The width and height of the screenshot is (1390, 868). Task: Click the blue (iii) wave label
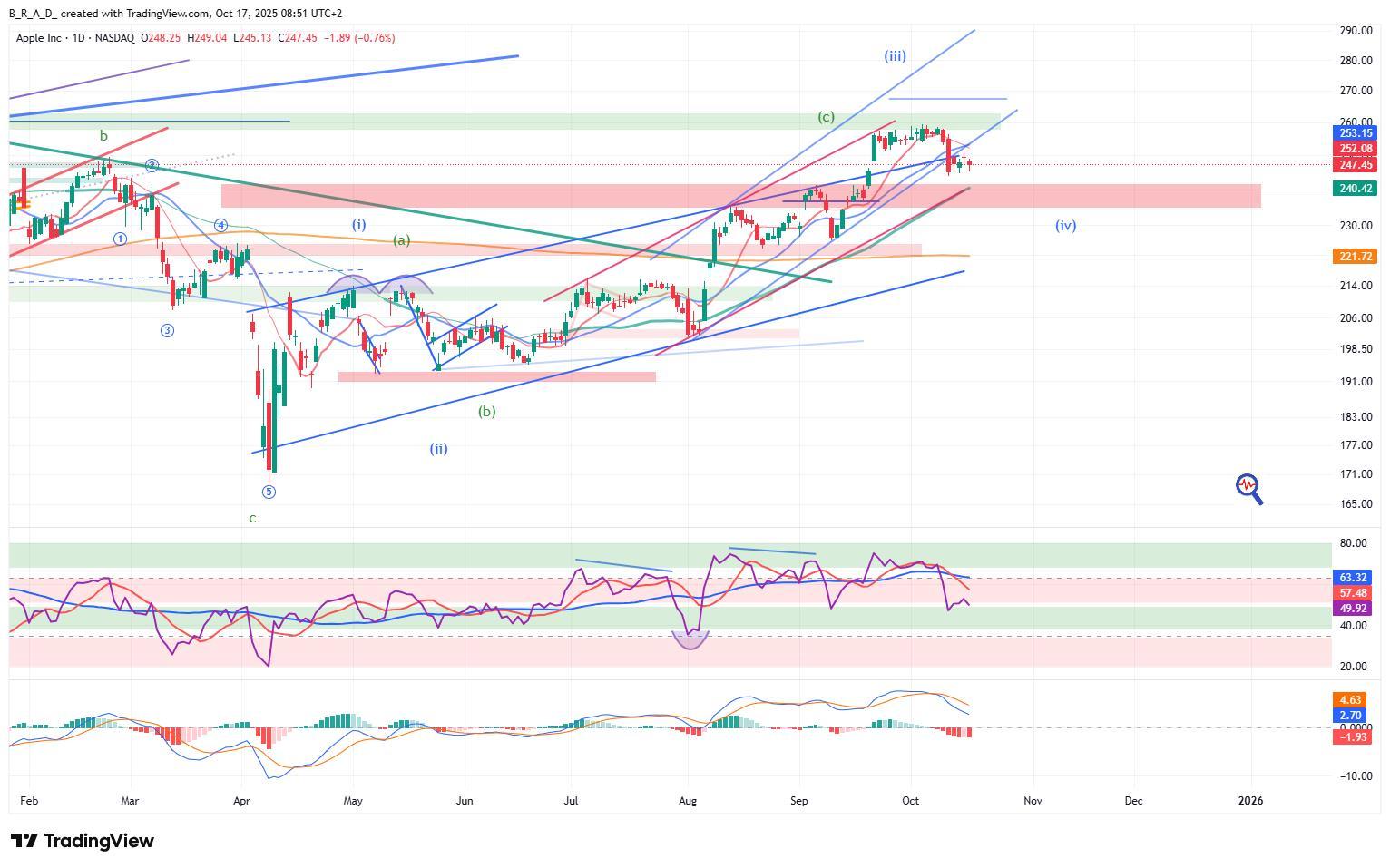coord(895,56)
